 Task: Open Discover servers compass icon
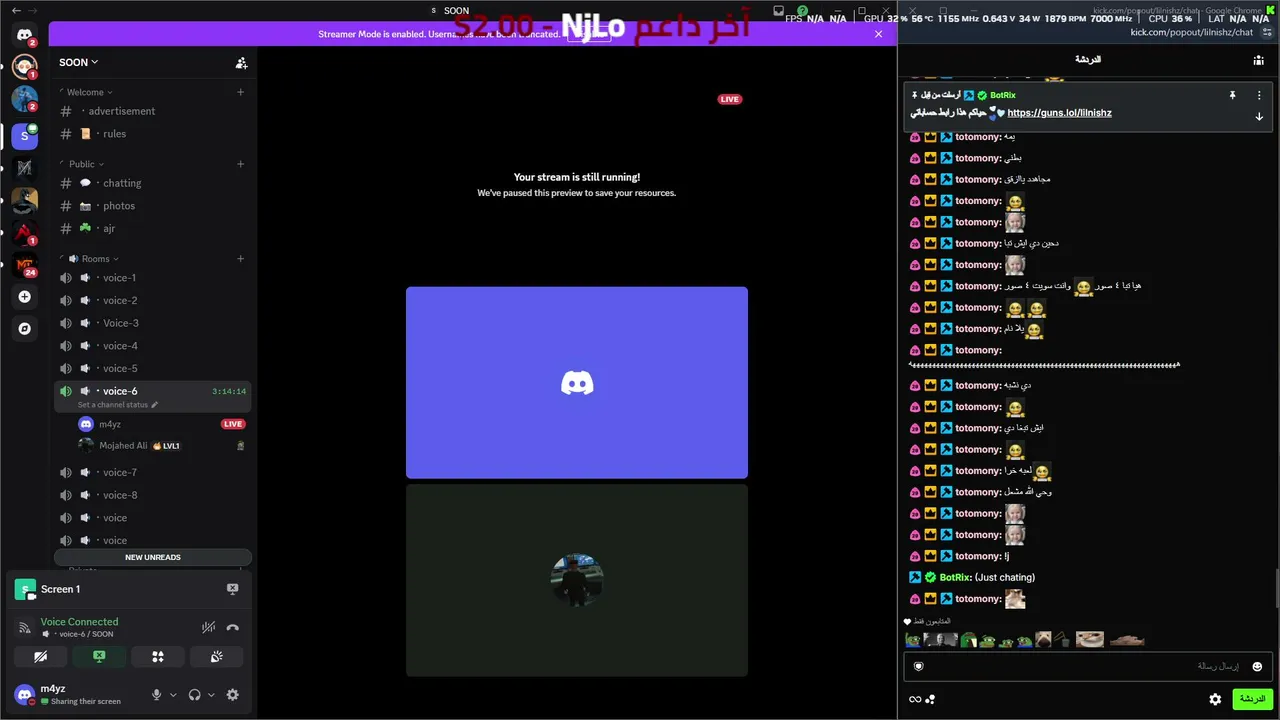point(25,328)
